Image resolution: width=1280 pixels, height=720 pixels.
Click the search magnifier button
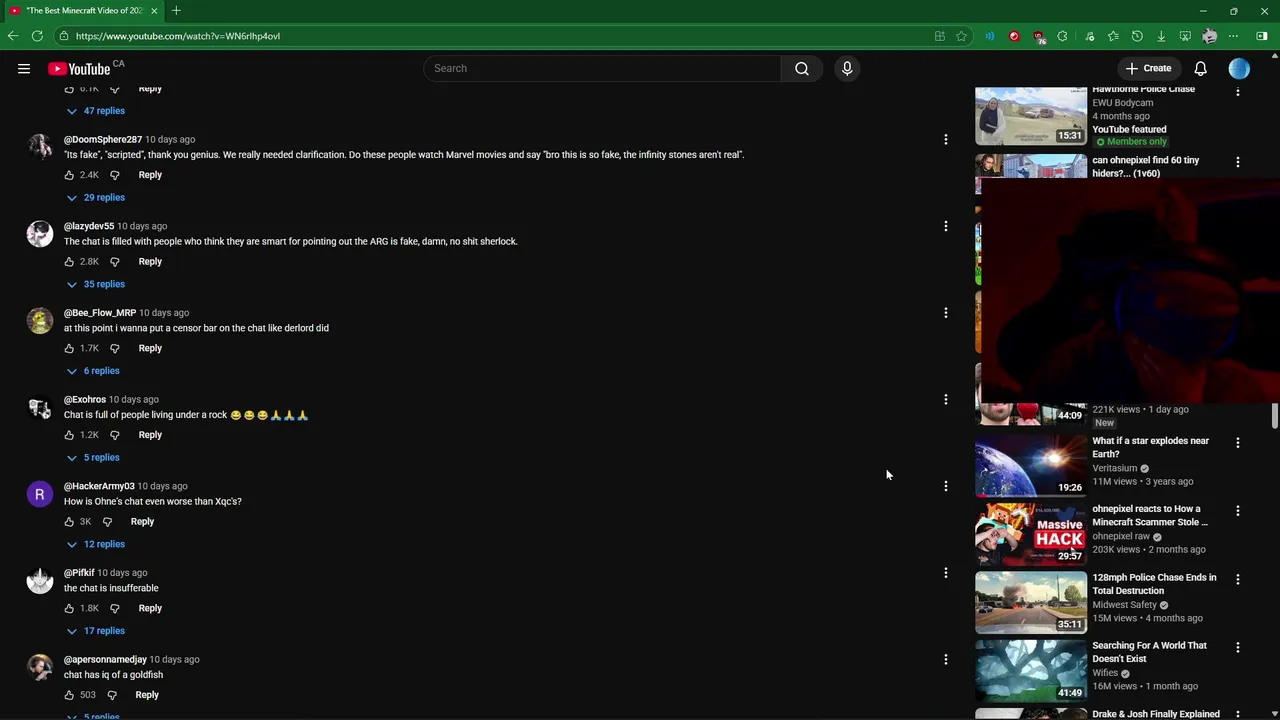[x=802, y=68]
